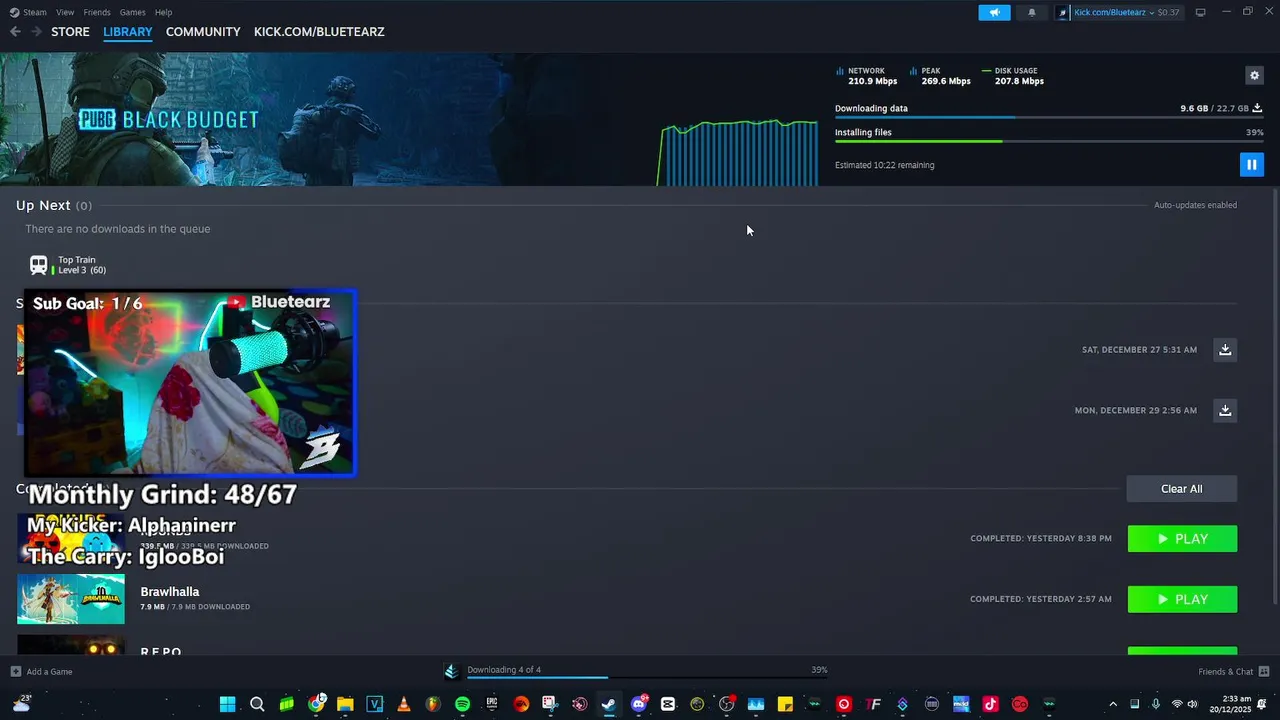The image size is (1280, 720).
Task: Click the game icon beside Downloading 4 of 4
Action: [451, 671]
